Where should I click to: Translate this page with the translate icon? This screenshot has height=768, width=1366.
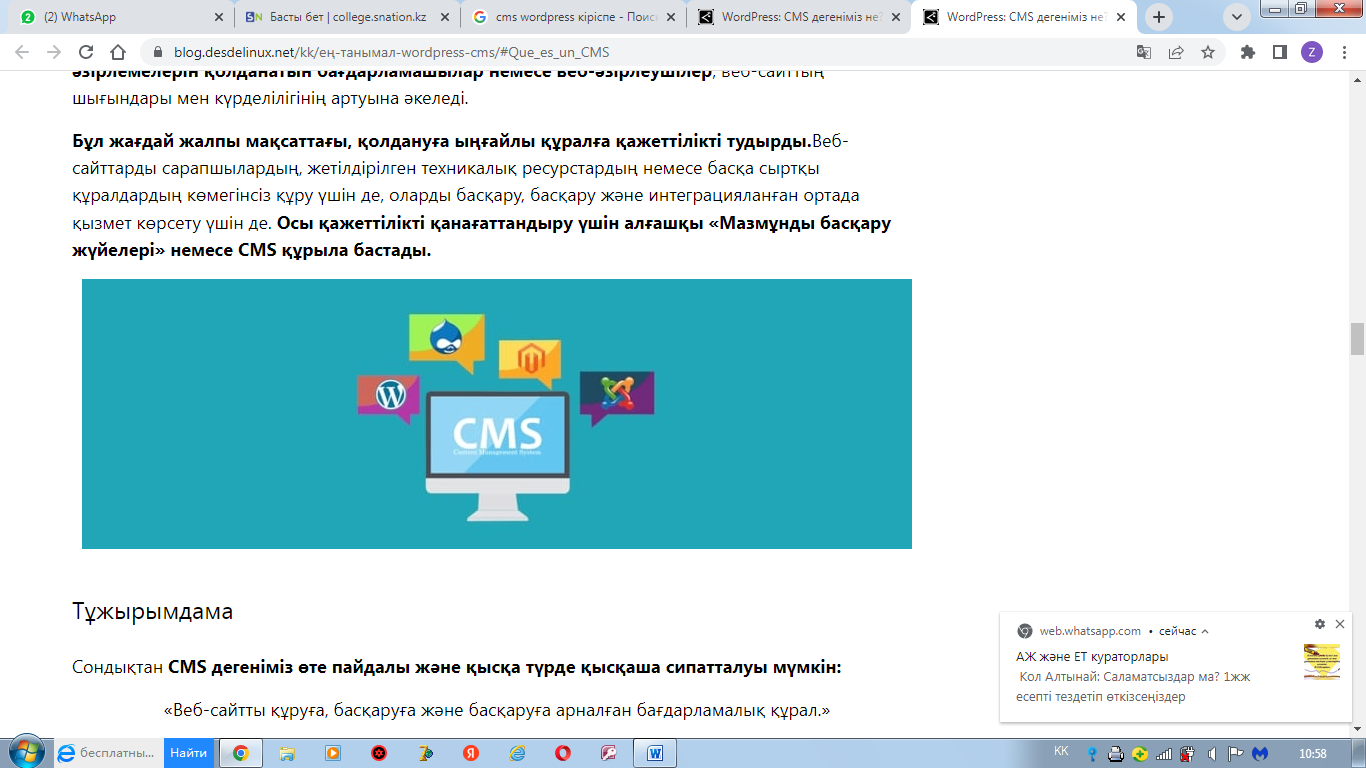[1144, 53]
